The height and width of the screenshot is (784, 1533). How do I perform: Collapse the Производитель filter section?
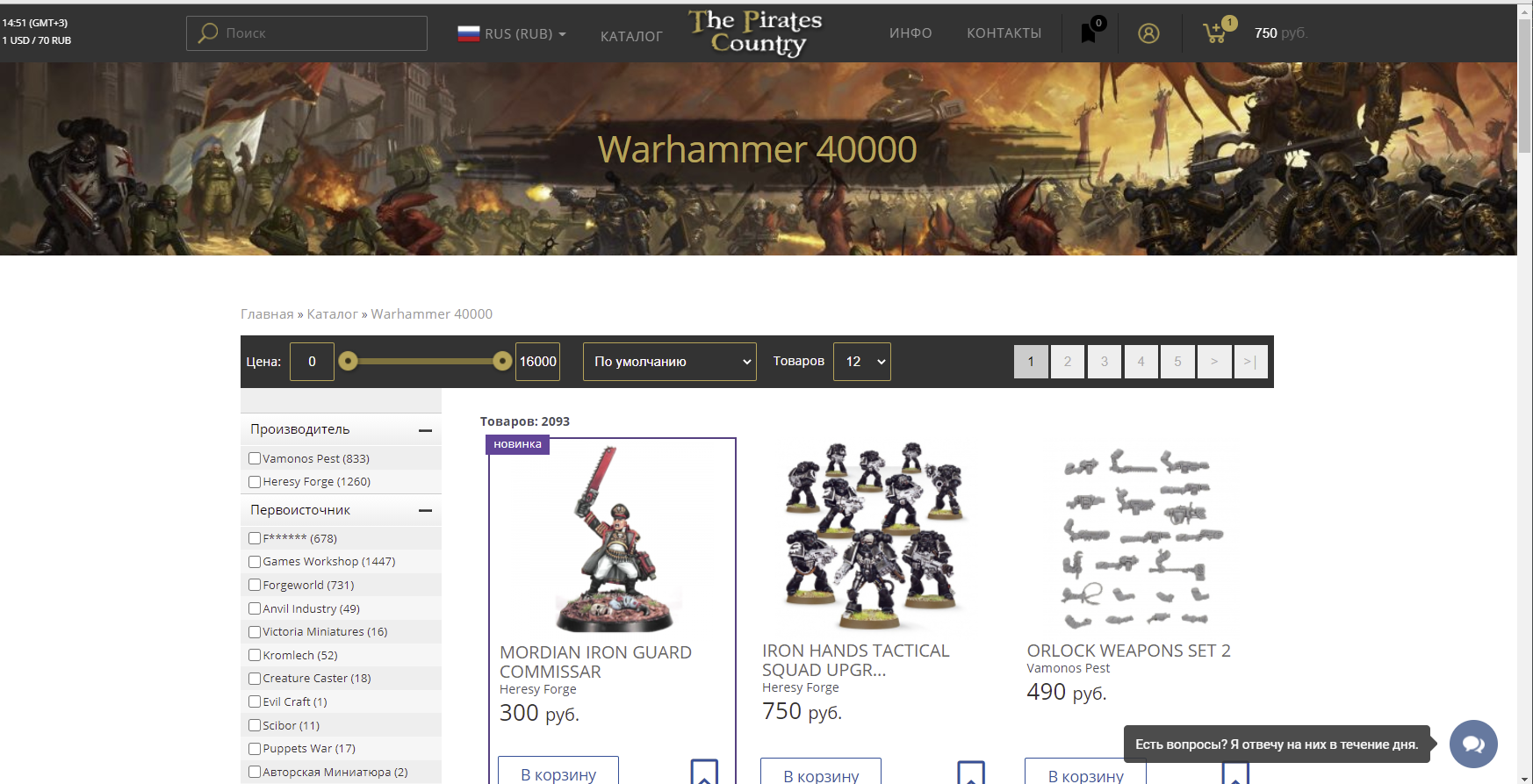click(426, 430)
